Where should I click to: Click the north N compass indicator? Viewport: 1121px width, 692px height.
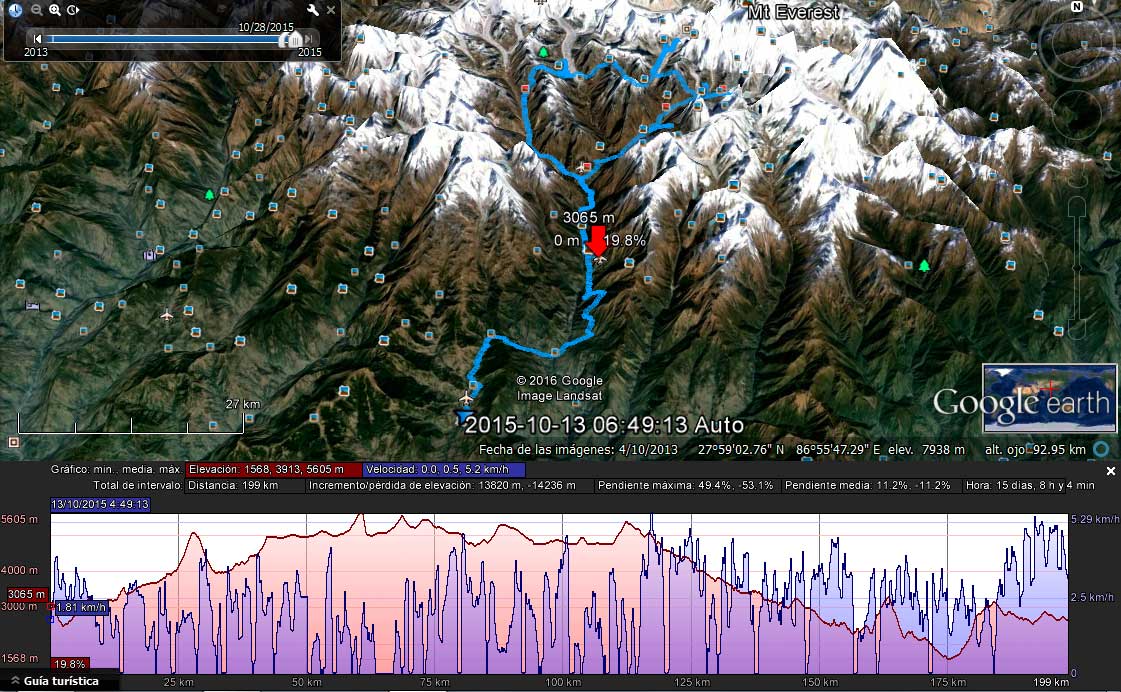(1077, 6)
